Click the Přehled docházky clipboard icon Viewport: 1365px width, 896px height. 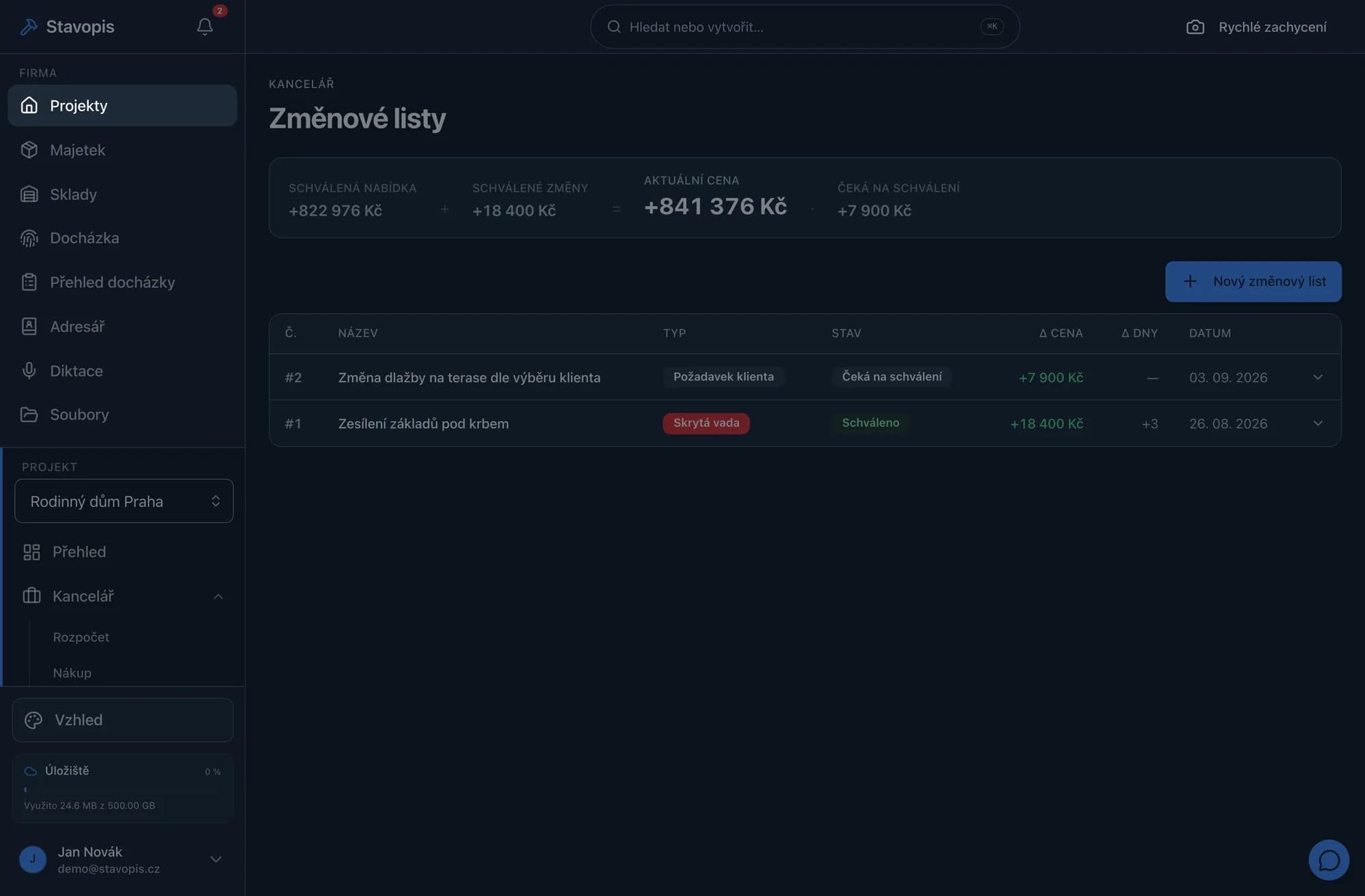click(x=29, y=282)
